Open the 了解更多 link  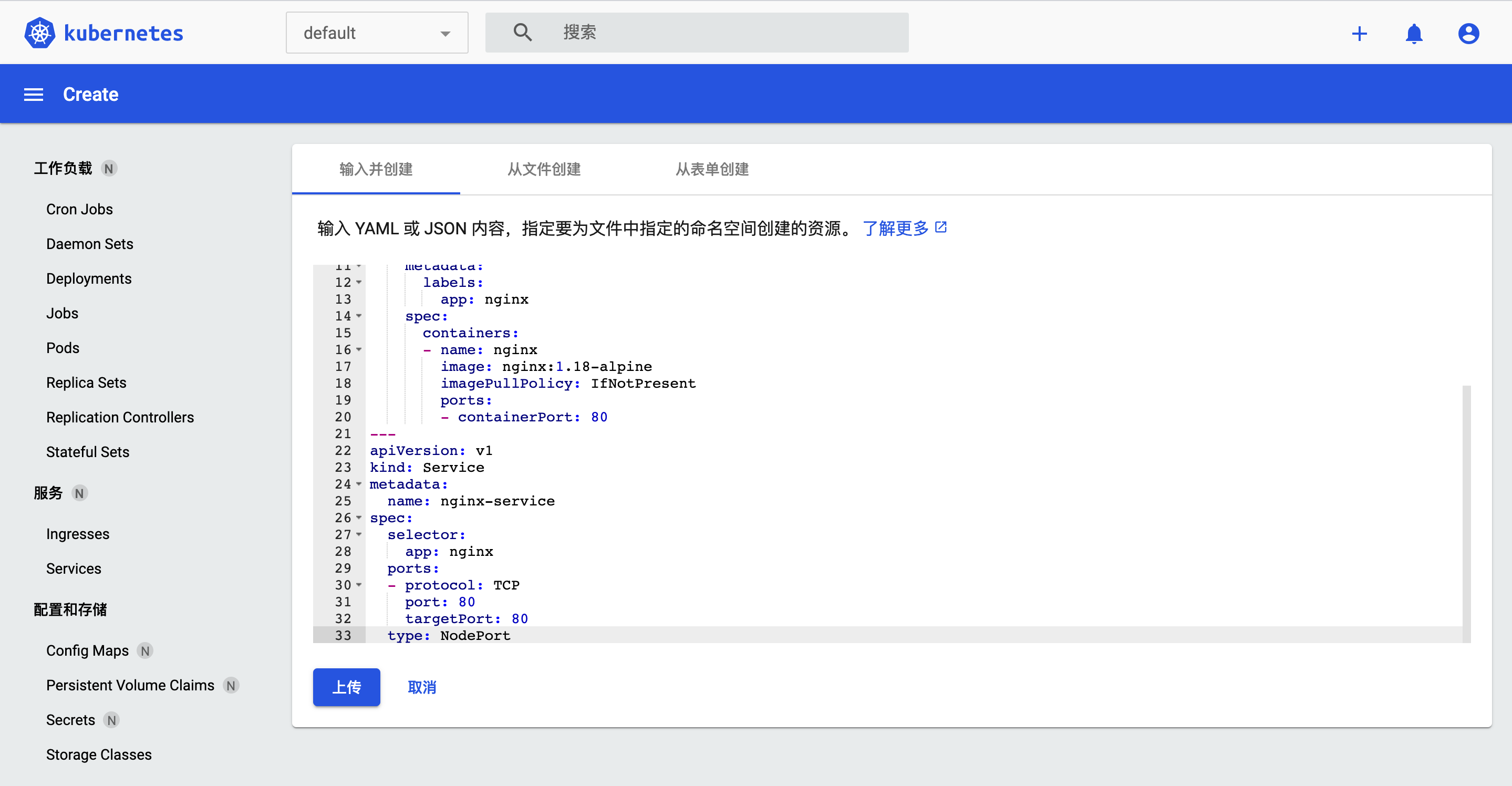(895, 229)
